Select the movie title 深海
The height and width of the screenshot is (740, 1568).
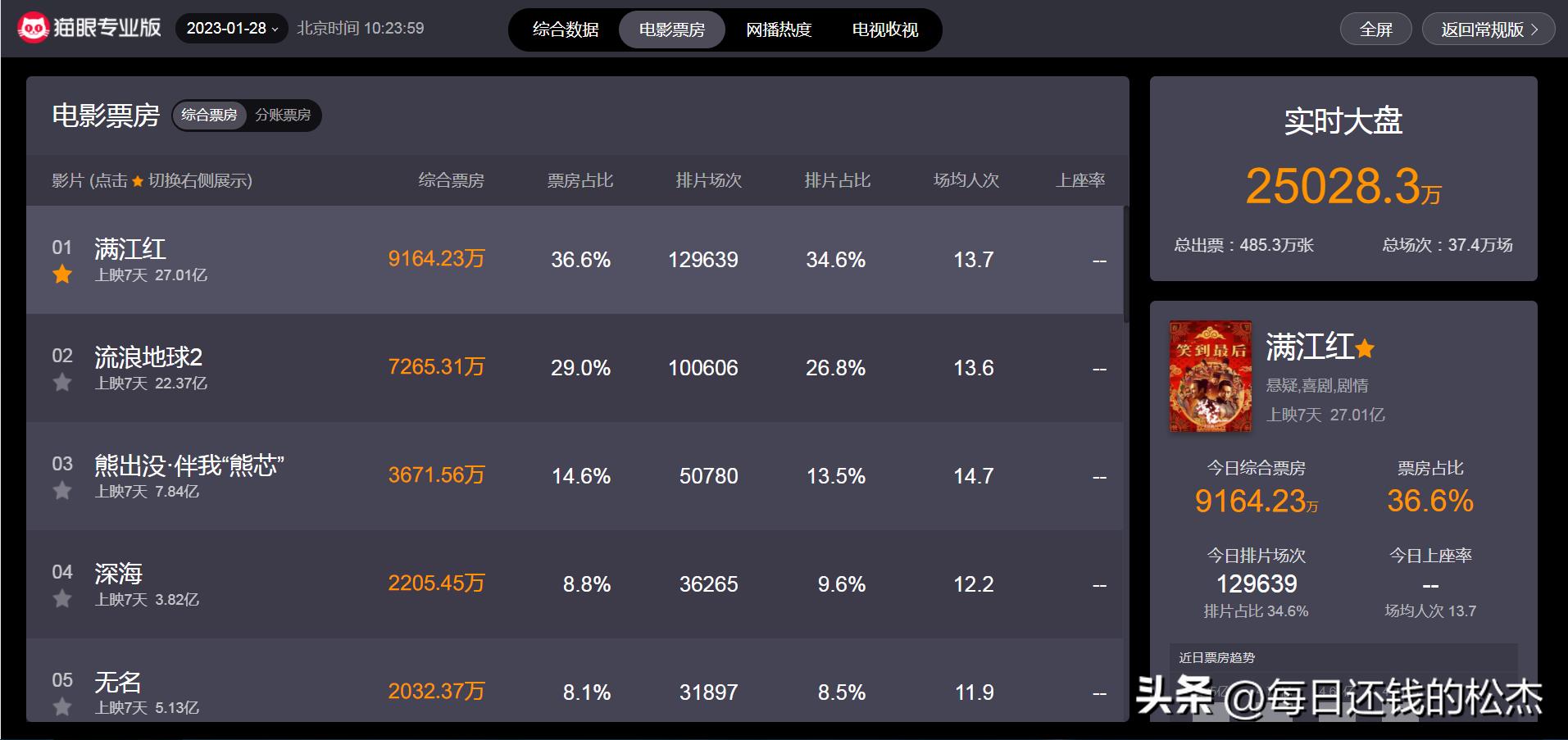(x=119, y=573)
